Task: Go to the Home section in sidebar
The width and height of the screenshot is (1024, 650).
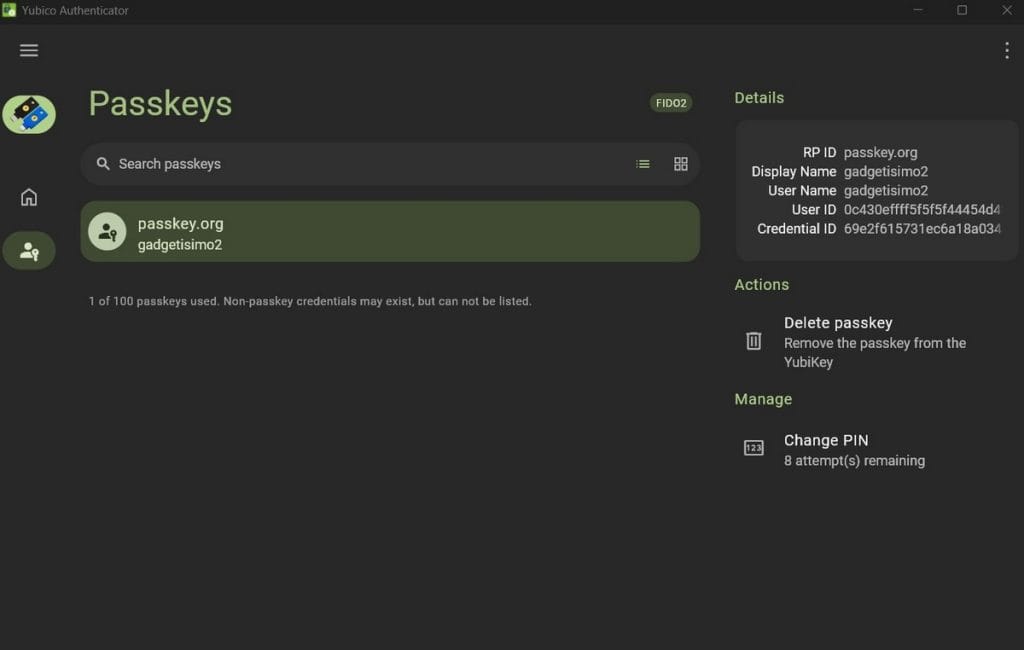Action: (29, 197)
